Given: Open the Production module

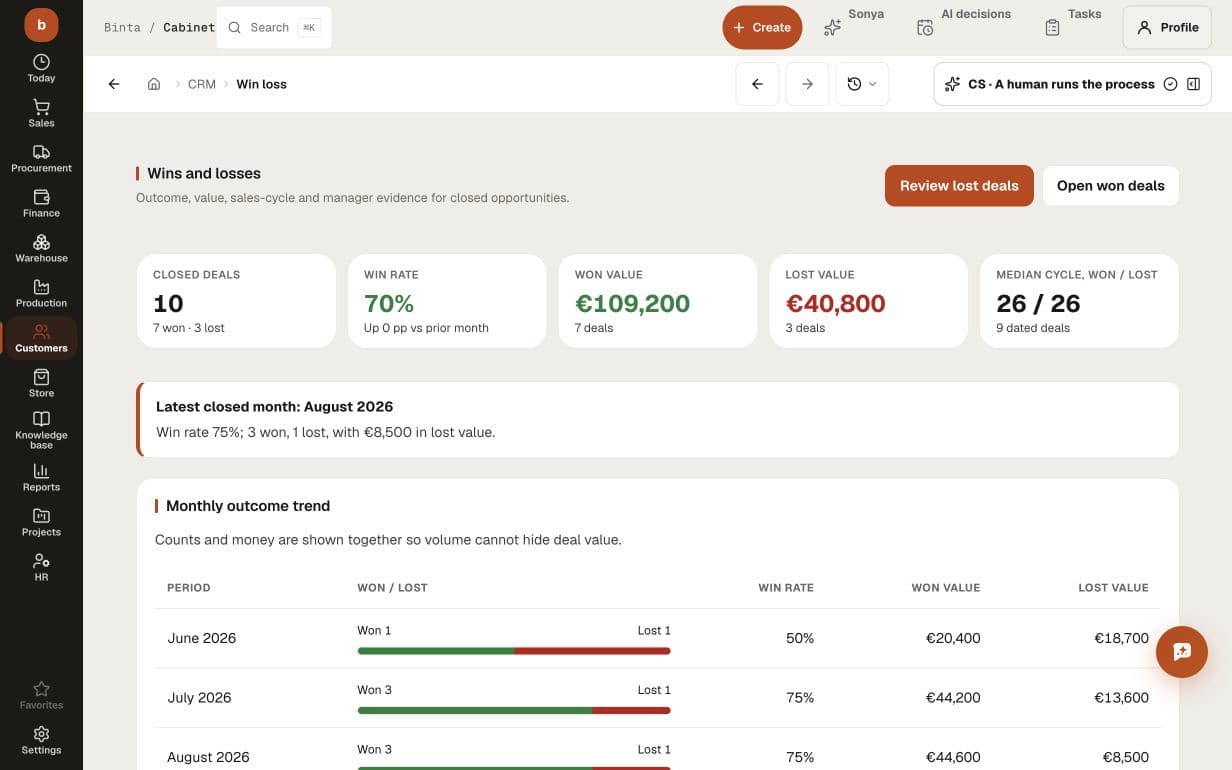Looking at the screenshot, I should click(x=41, y=293).
